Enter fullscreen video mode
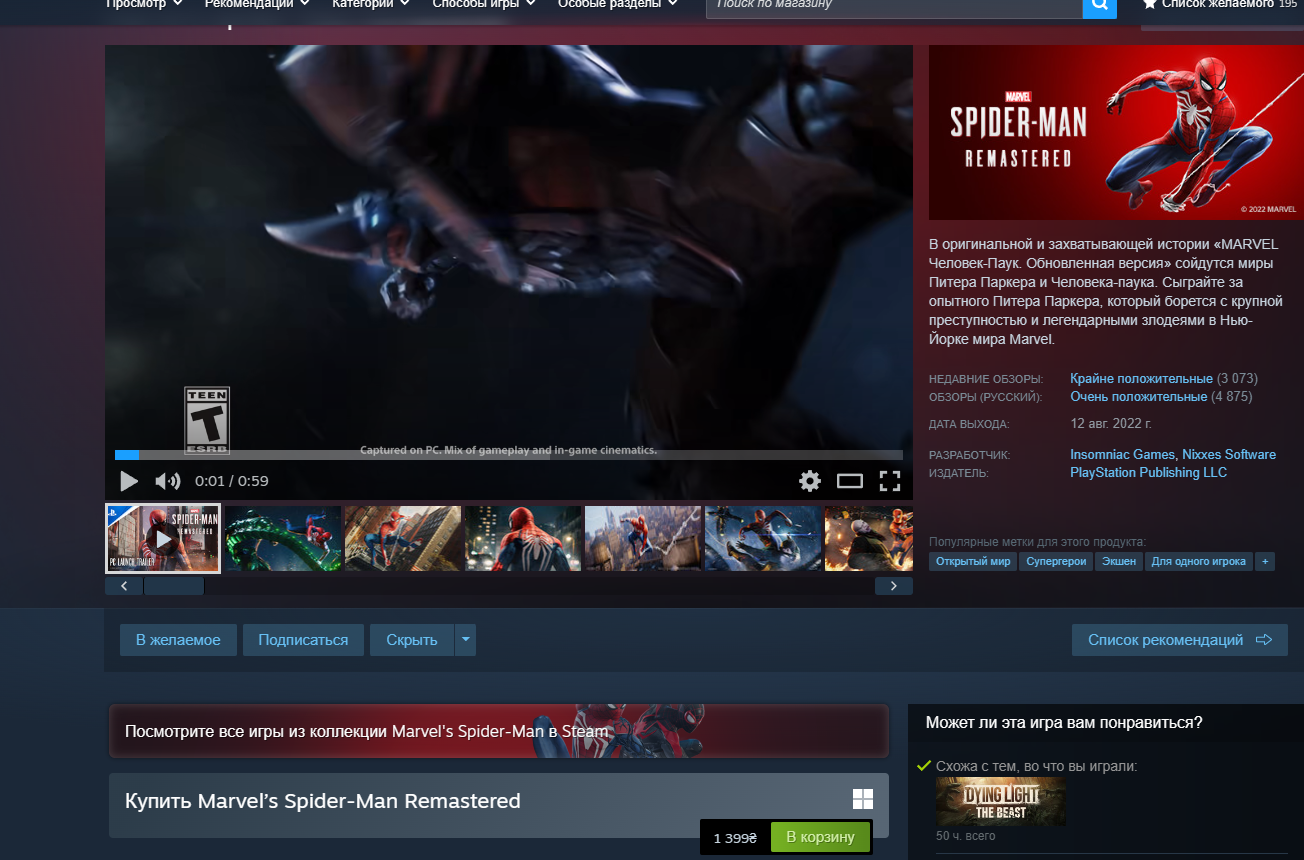This screenshot has width=1304, height=860. (890, 481)
